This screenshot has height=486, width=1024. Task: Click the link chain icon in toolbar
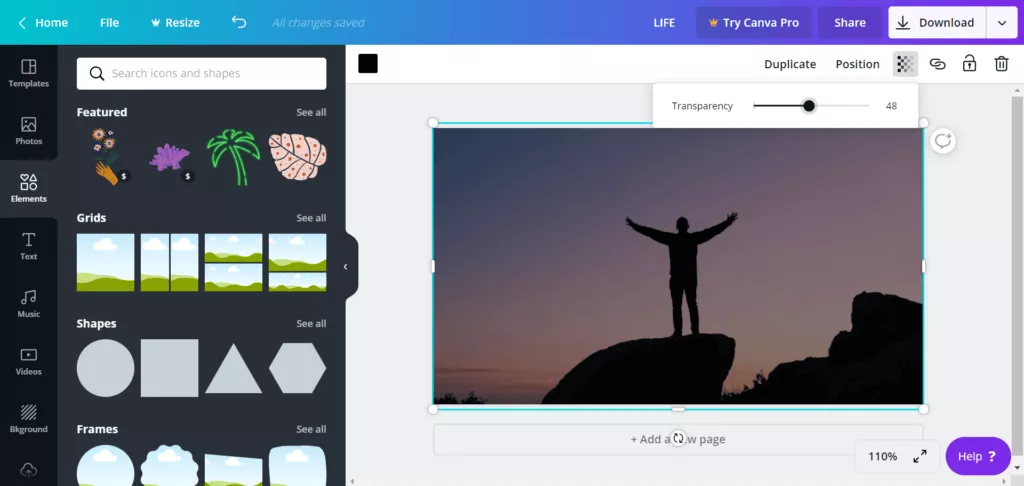(x=937, y=64)
